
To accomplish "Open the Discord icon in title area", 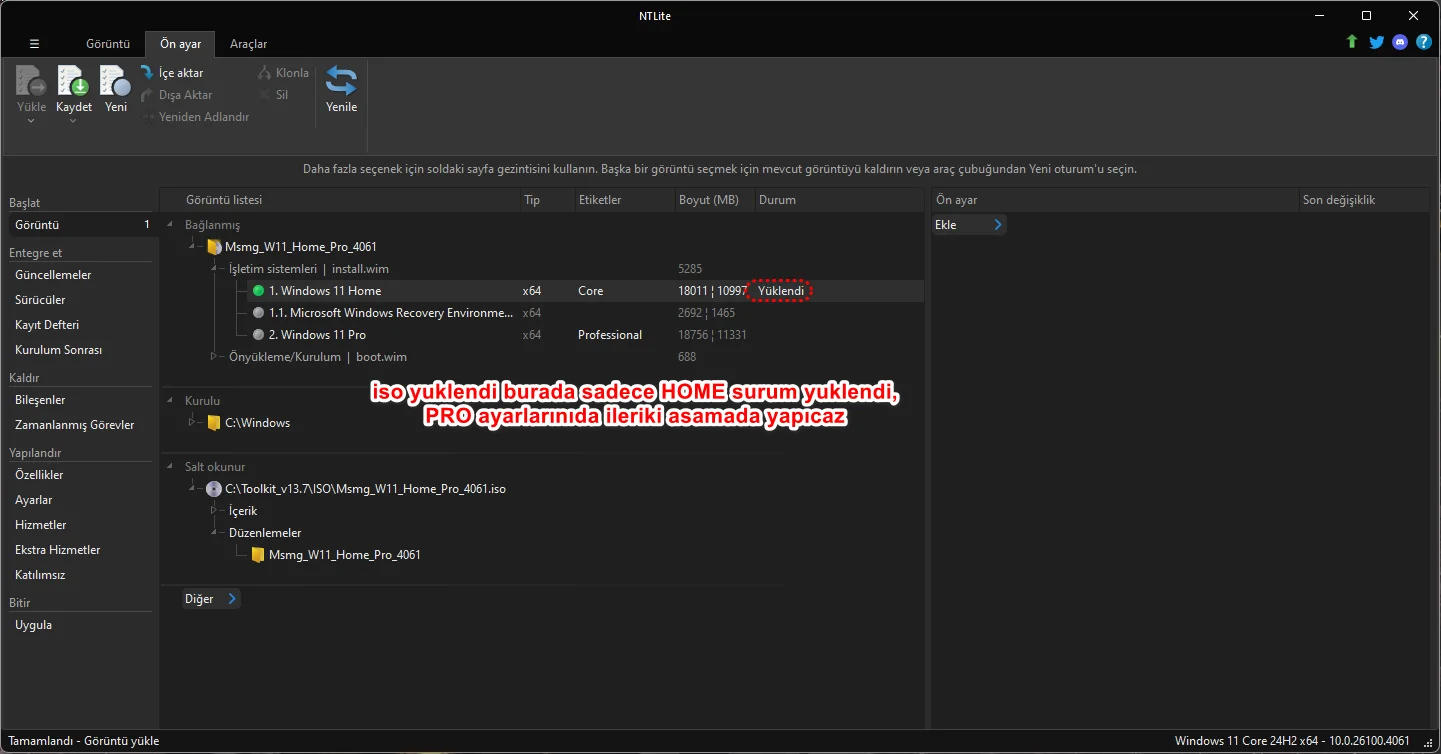I will (x=1400, y=42).
